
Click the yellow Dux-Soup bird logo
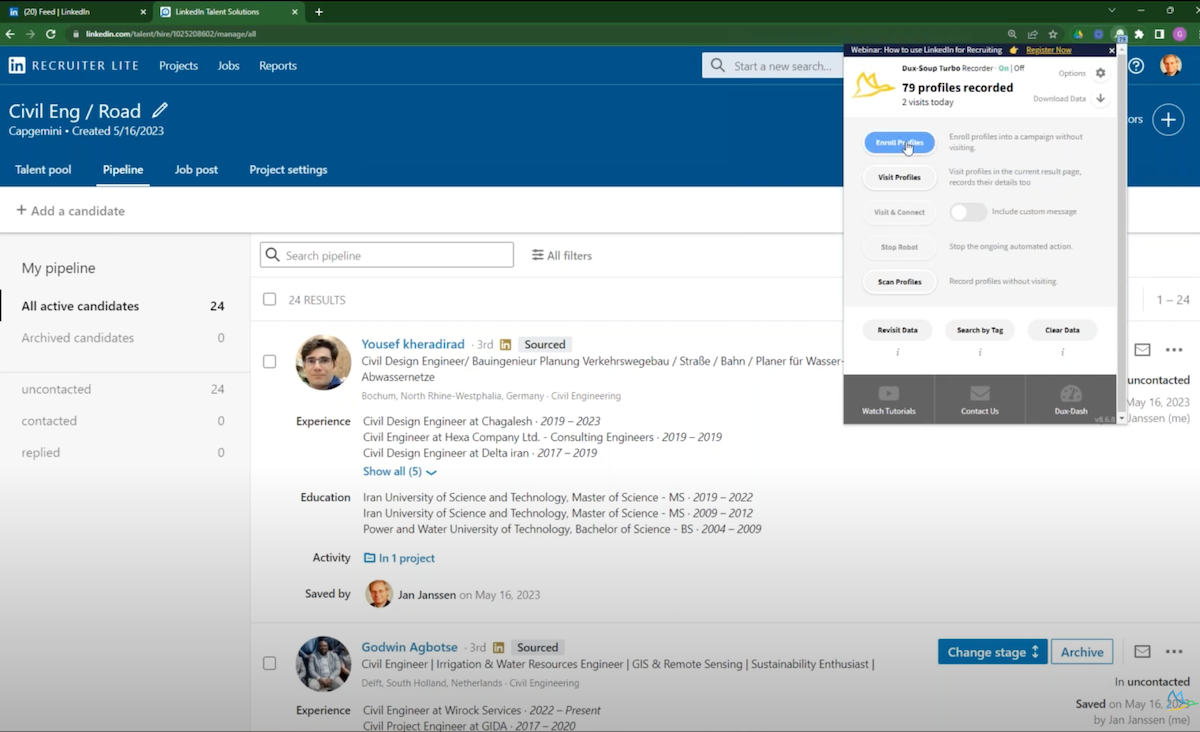pos(872,86)
